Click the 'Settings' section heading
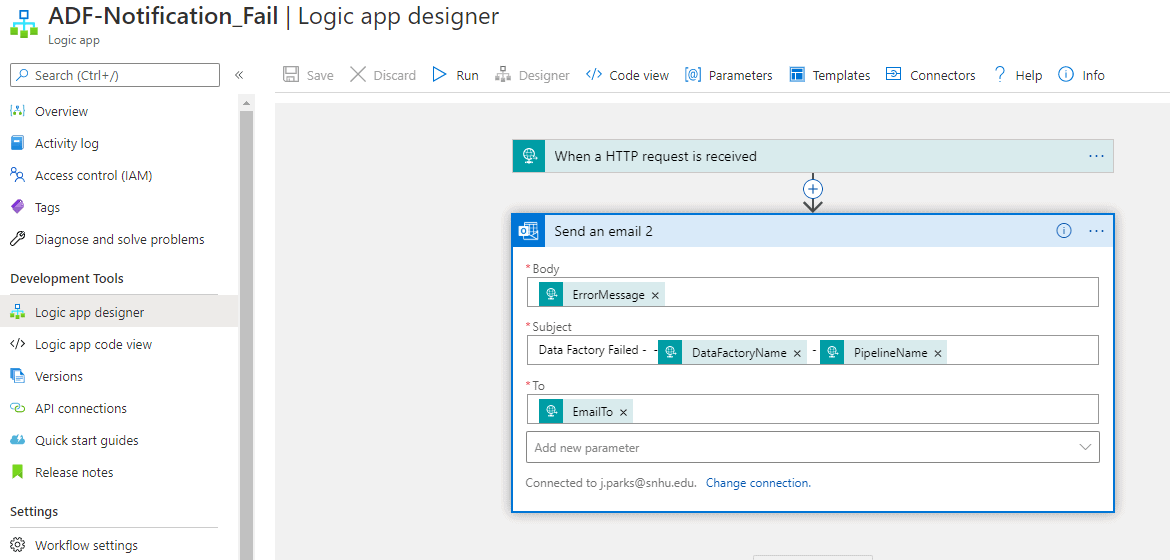Viewport: 1170px width, 560px height. [x=34, y=511]
